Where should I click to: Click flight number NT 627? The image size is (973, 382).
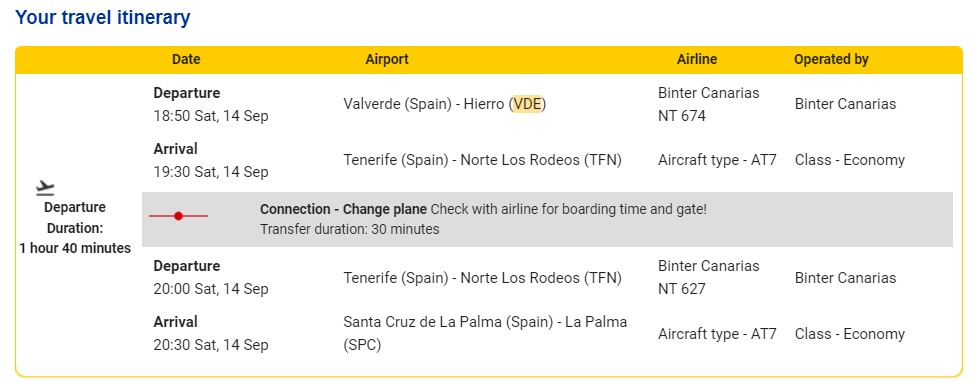681,289
